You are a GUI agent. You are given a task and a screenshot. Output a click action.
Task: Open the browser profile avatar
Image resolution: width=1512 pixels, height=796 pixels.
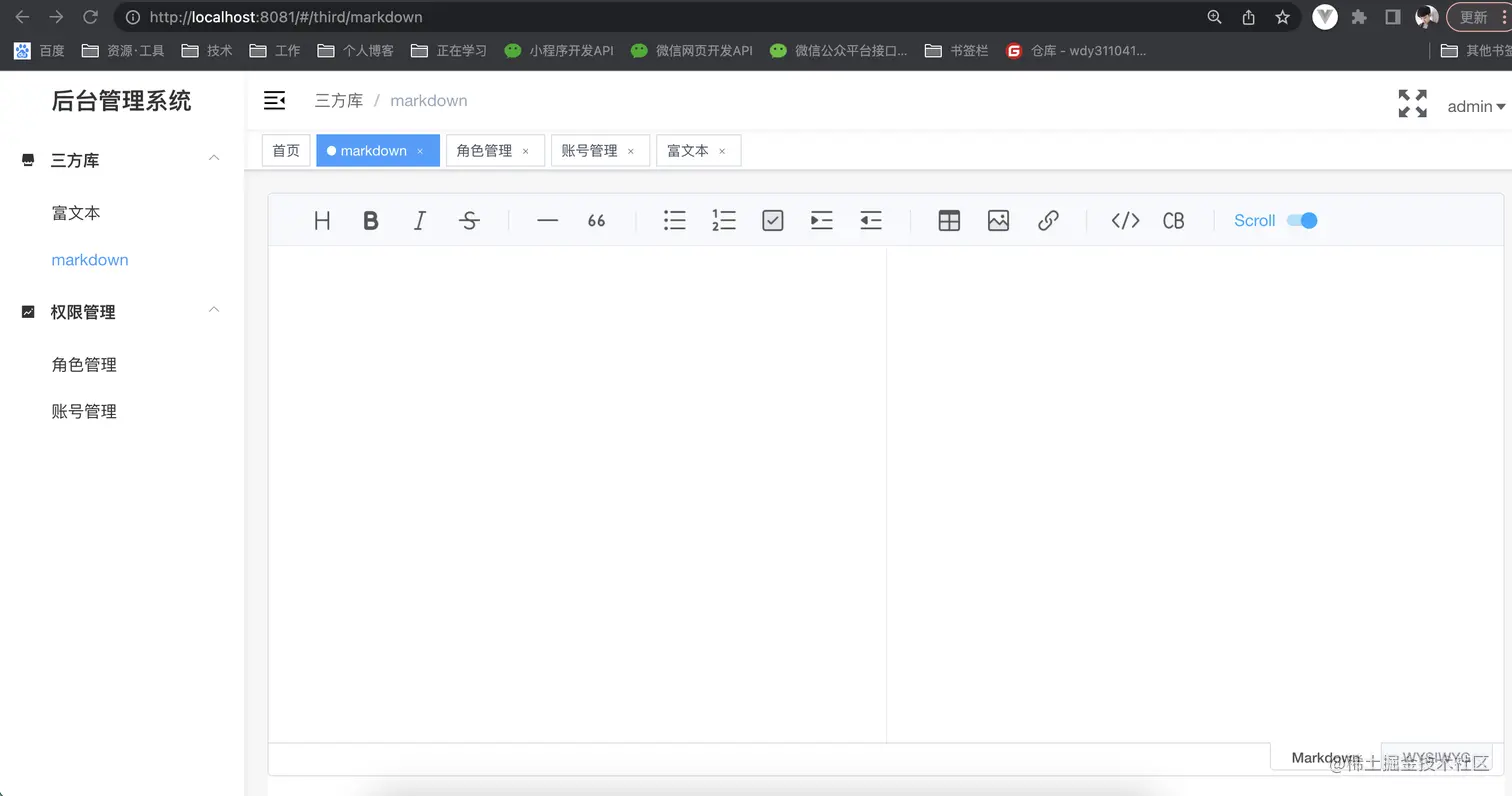[1427, 17]
